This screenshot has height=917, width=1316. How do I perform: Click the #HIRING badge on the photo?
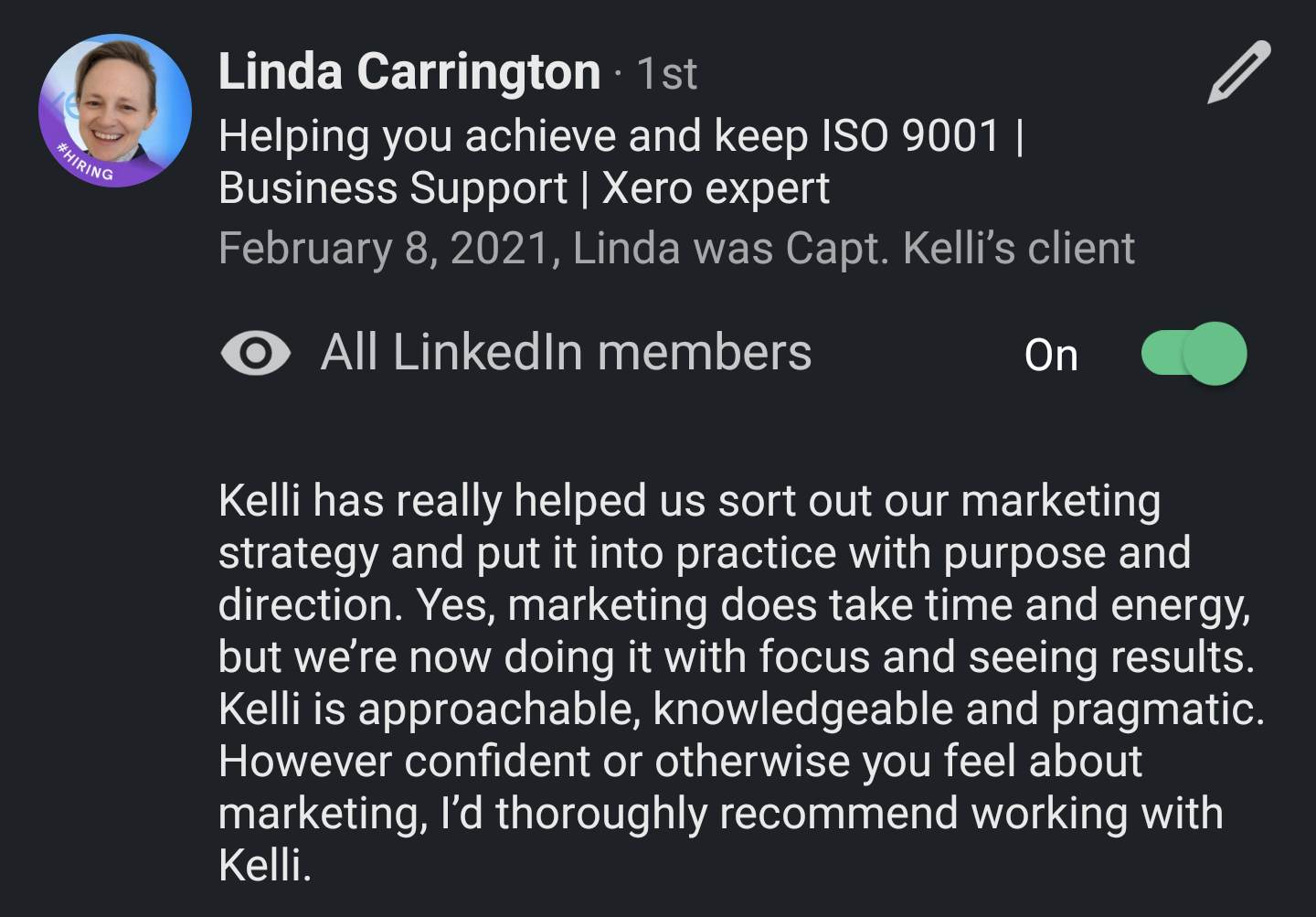pyautogui.click(x=85, y=163)
